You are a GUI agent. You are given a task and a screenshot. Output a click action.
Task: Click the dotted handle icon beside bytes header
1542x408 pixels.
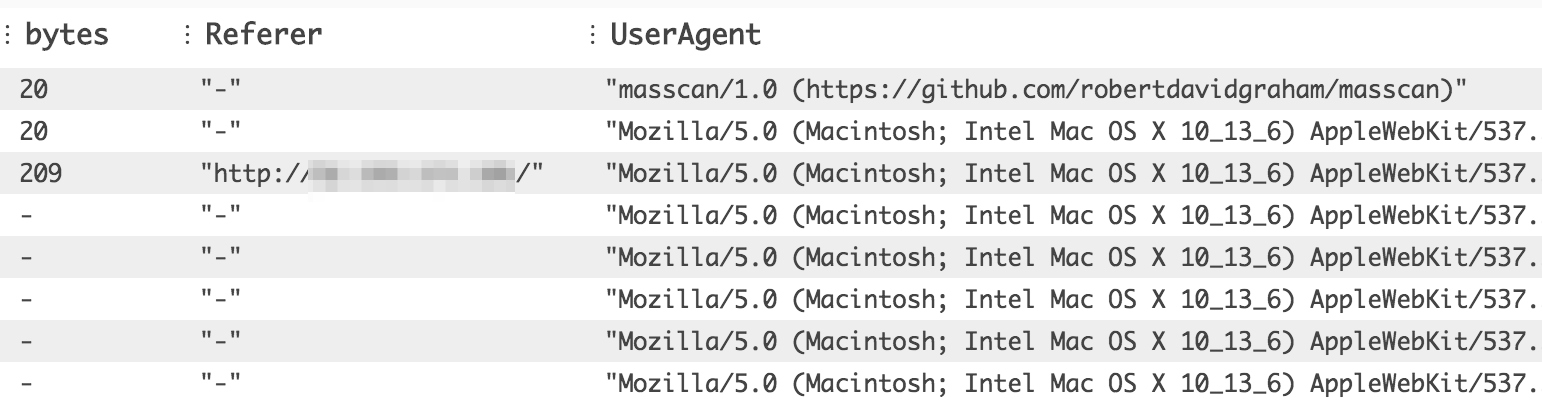coord(8,35)
